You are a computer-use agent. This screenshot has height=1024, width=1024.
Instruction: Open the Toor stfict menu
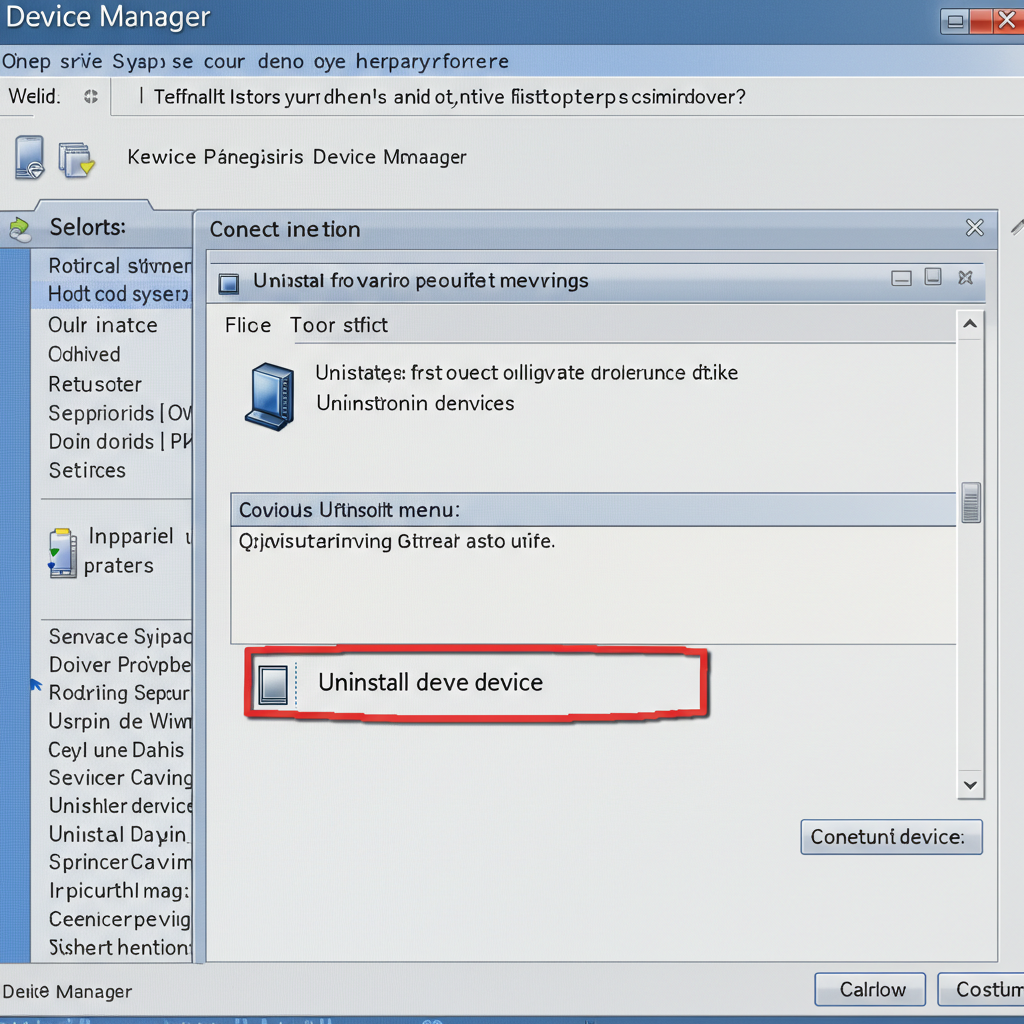[338, 325]
